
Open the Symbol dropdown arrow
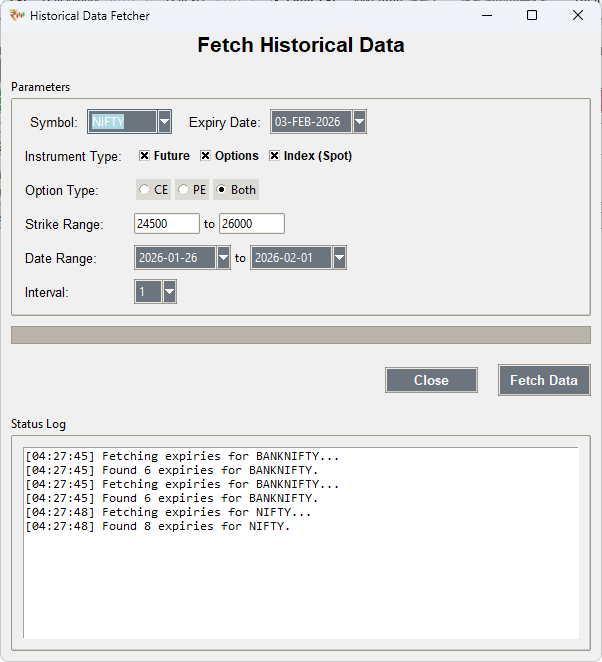pos(165,122)
